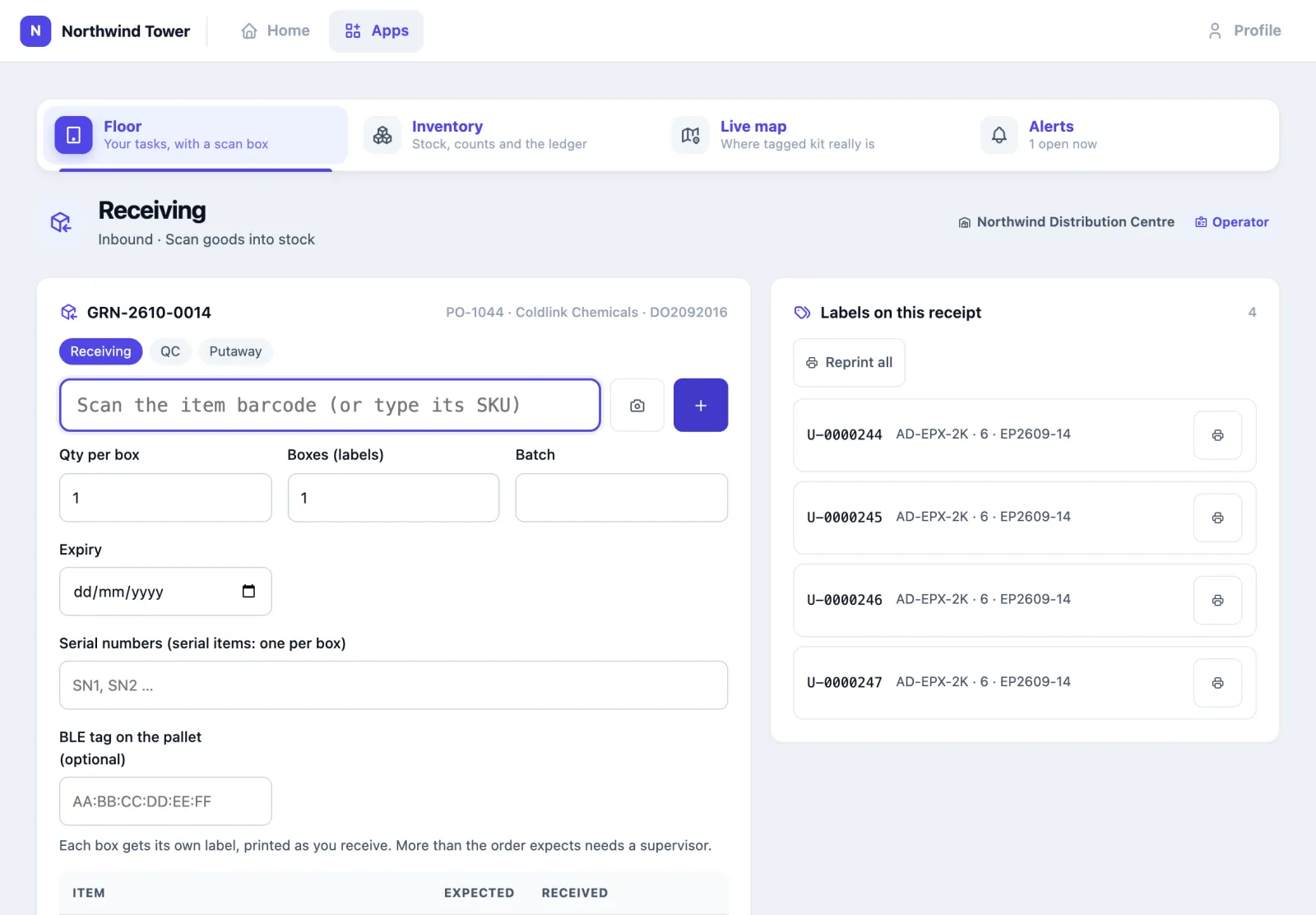Click the PO-1044 Coldlink Chemicals reference text
Image resolution: width=1316 pixels, height=915 pixels.
coord(586,313)
